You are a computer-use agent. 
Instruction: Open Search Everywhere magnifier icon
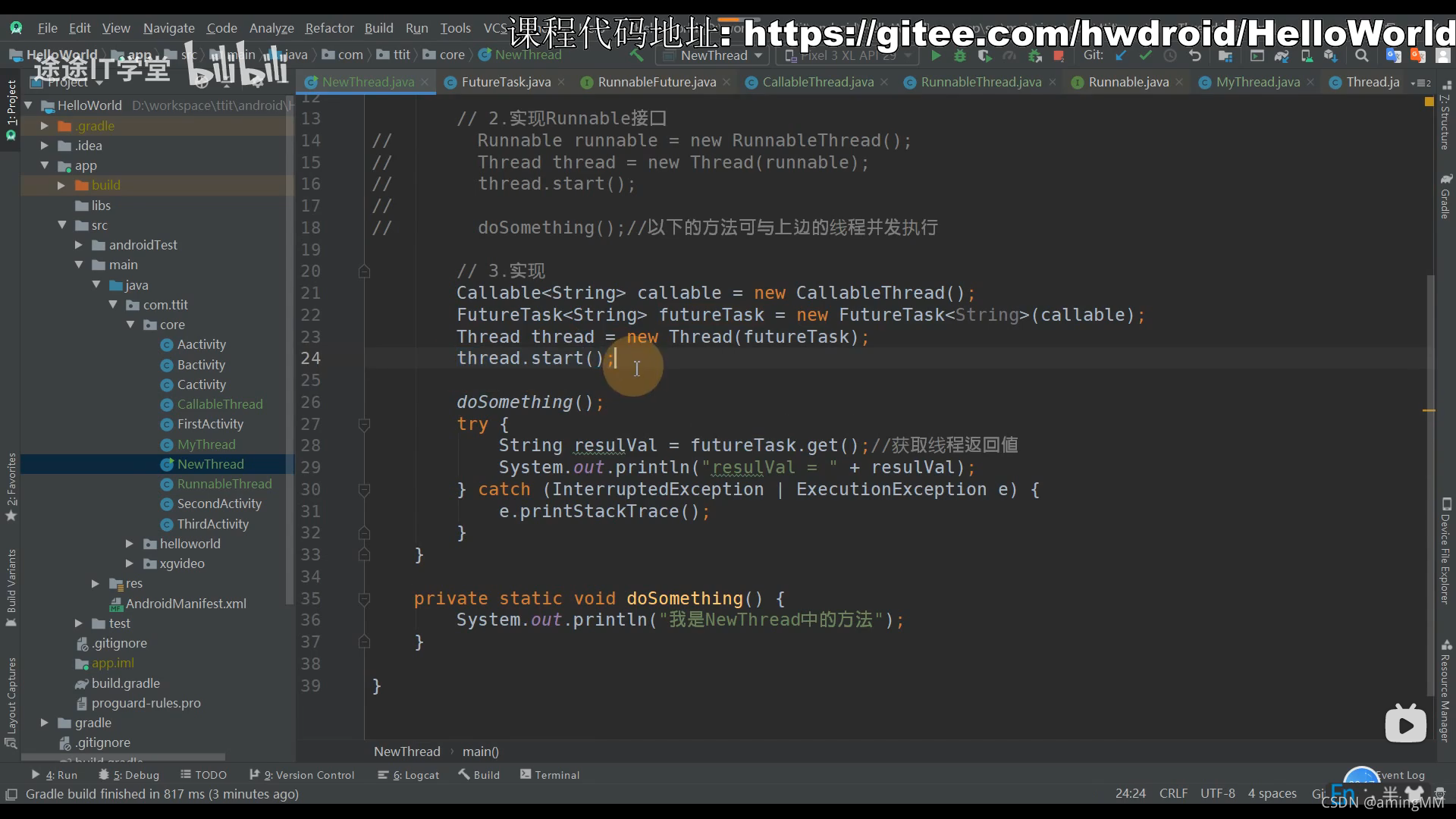point(1362,55)
